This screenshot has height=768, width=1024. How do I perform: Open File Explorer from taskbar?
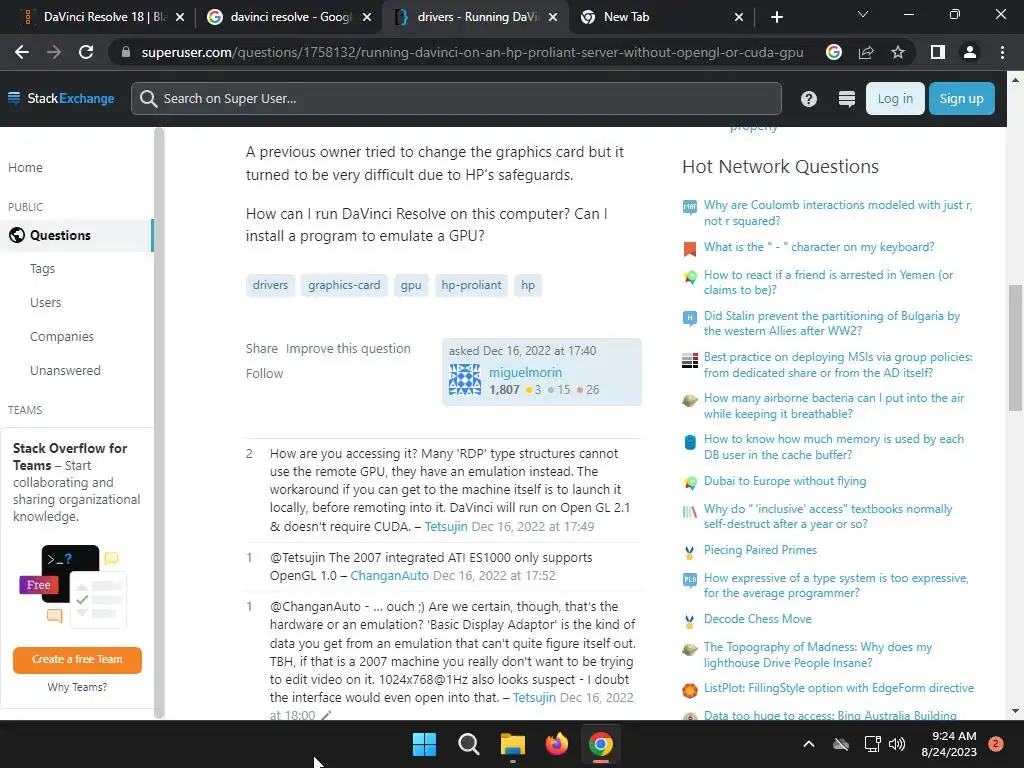(x=513, y=744)
